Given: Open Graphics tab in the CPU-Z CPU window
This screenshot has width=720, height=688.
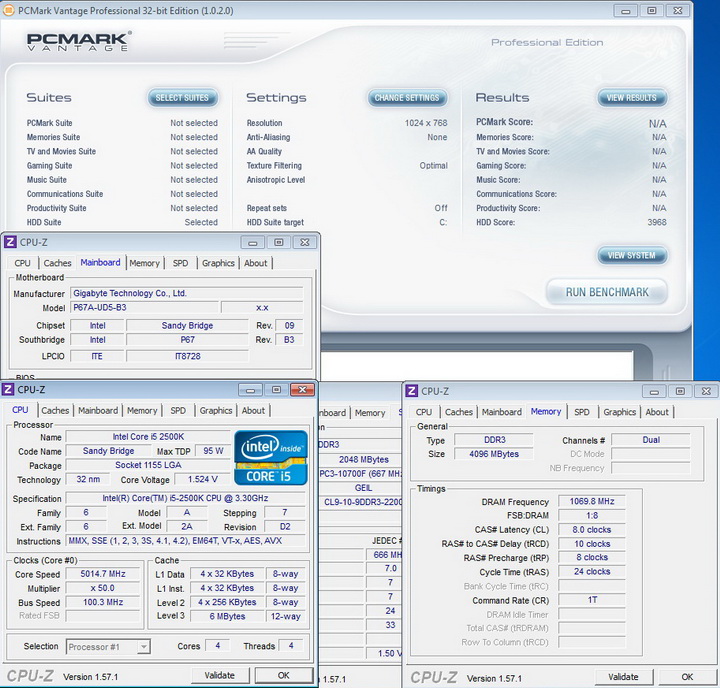Looking at the screenshot, I should (x=216, y=411).
